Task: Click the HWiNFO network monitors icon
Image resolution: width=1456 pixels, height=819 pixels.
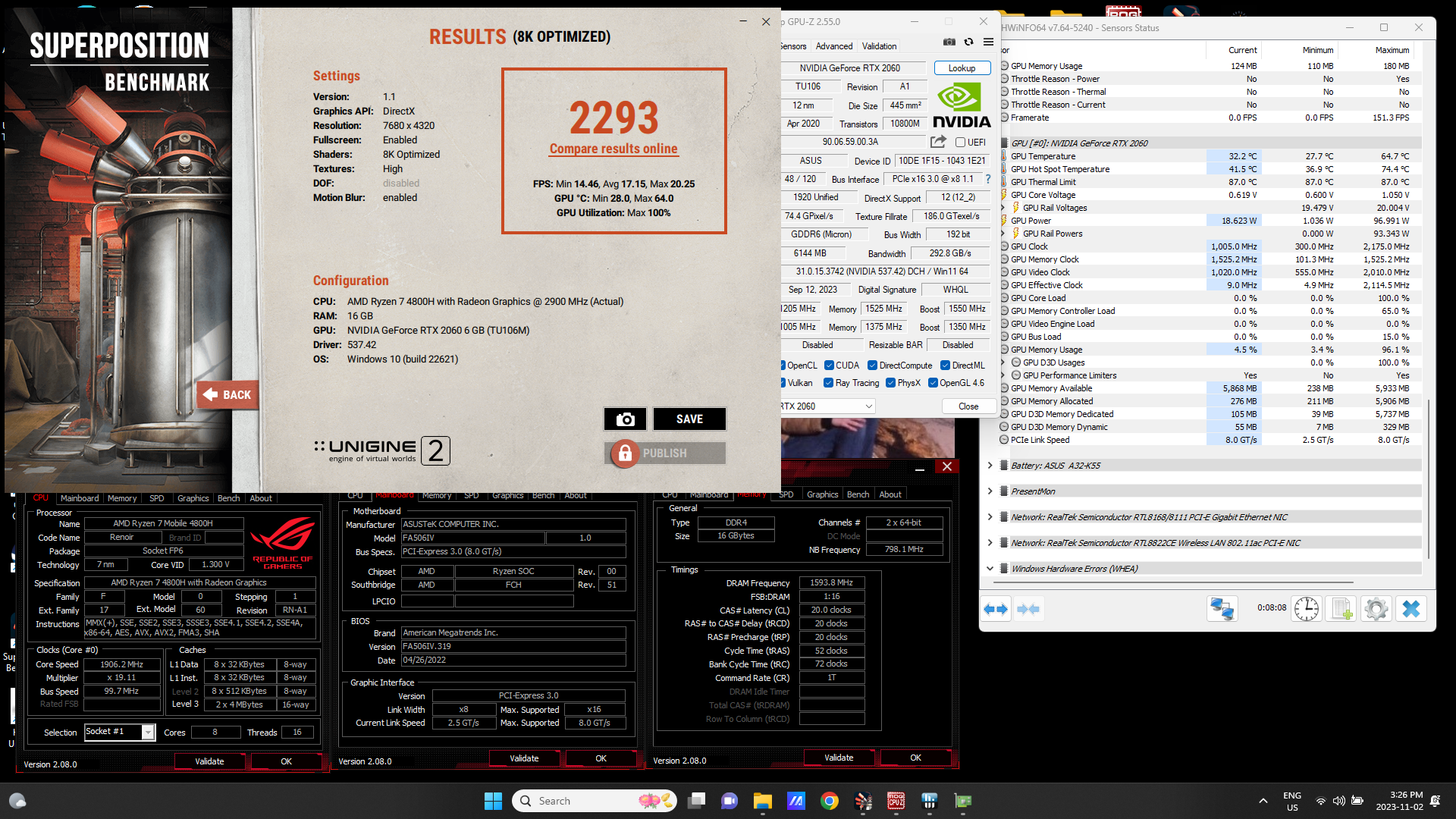Action: [1222, 609]
